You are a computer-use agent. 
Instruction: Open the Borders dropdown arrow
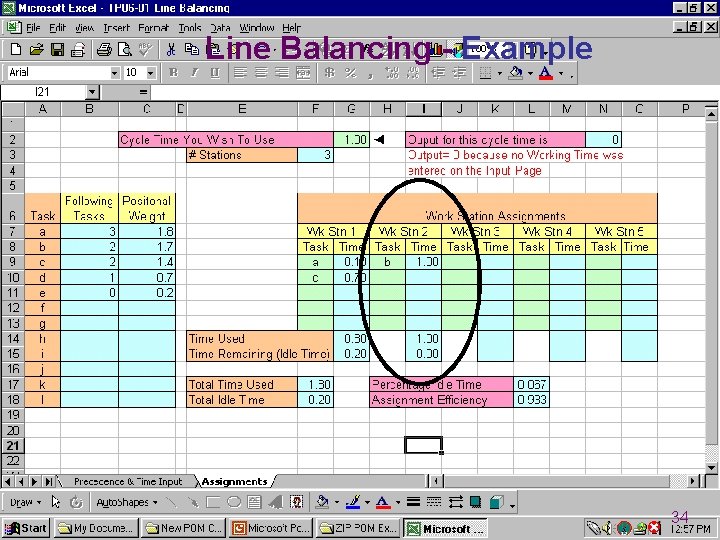500,73
